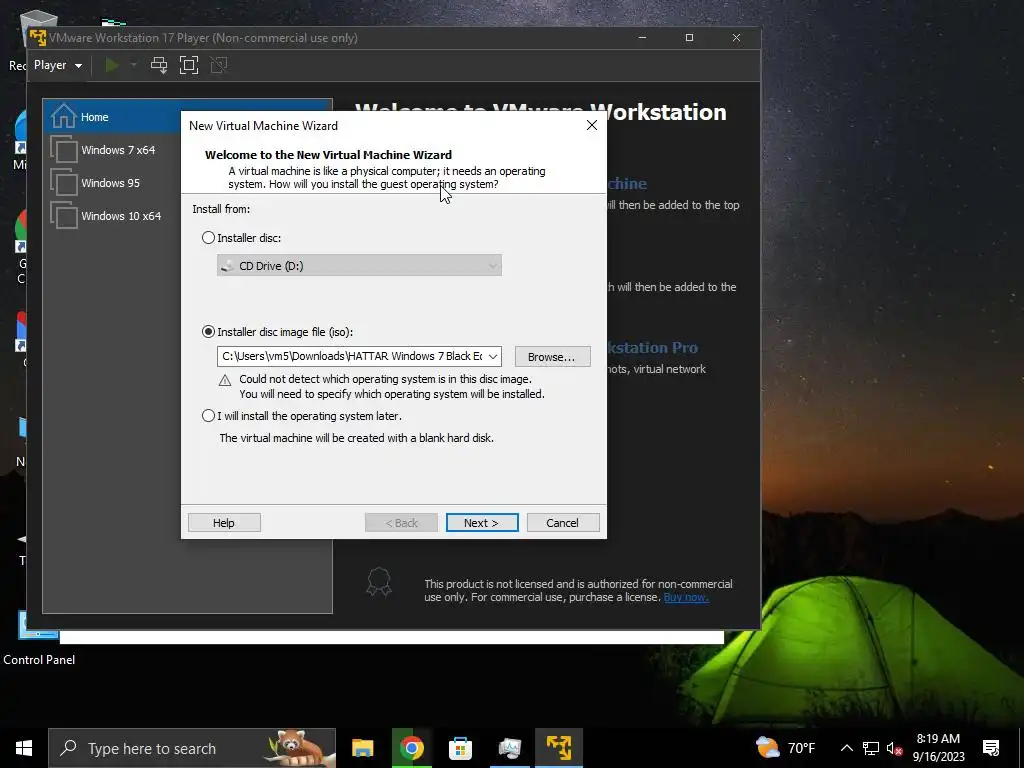Click the Buy now link
The image size is (1024, 768).
[x=686, y=597]
